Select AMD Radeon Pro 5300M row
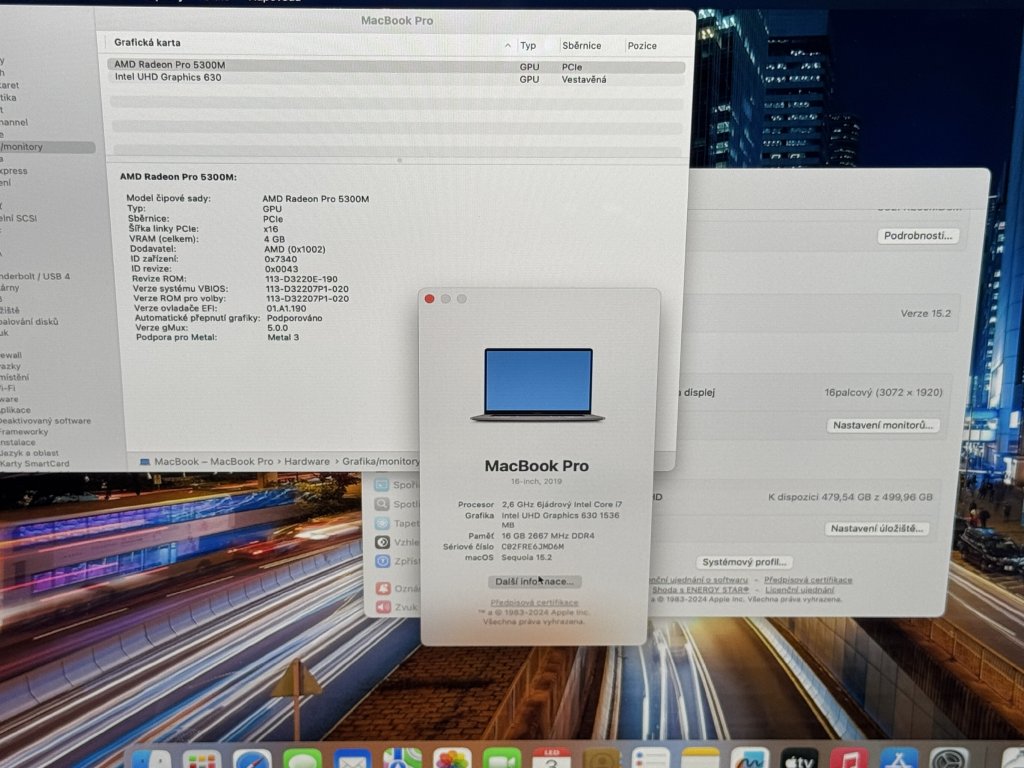 pos(396,65)
